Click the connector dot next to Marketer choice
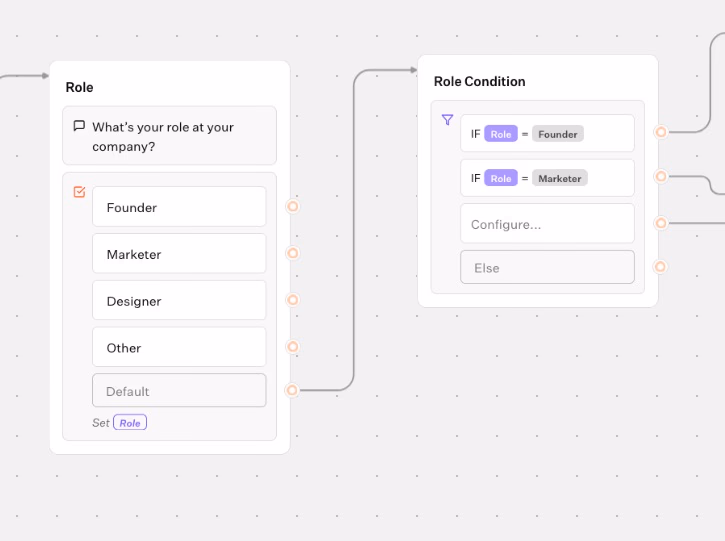 293,254
